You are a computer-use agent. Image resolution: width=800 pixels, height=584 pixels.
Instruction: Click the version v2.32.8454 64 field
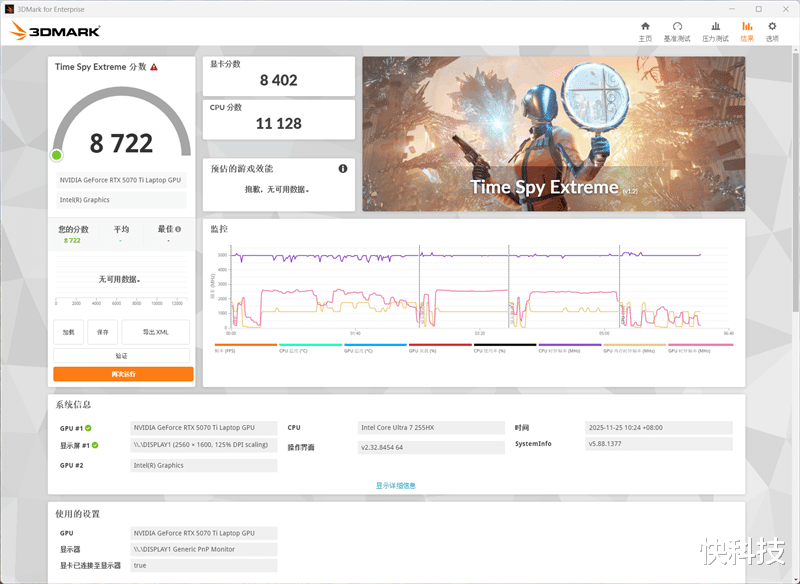pyautogui.click(x=431, y=447)
